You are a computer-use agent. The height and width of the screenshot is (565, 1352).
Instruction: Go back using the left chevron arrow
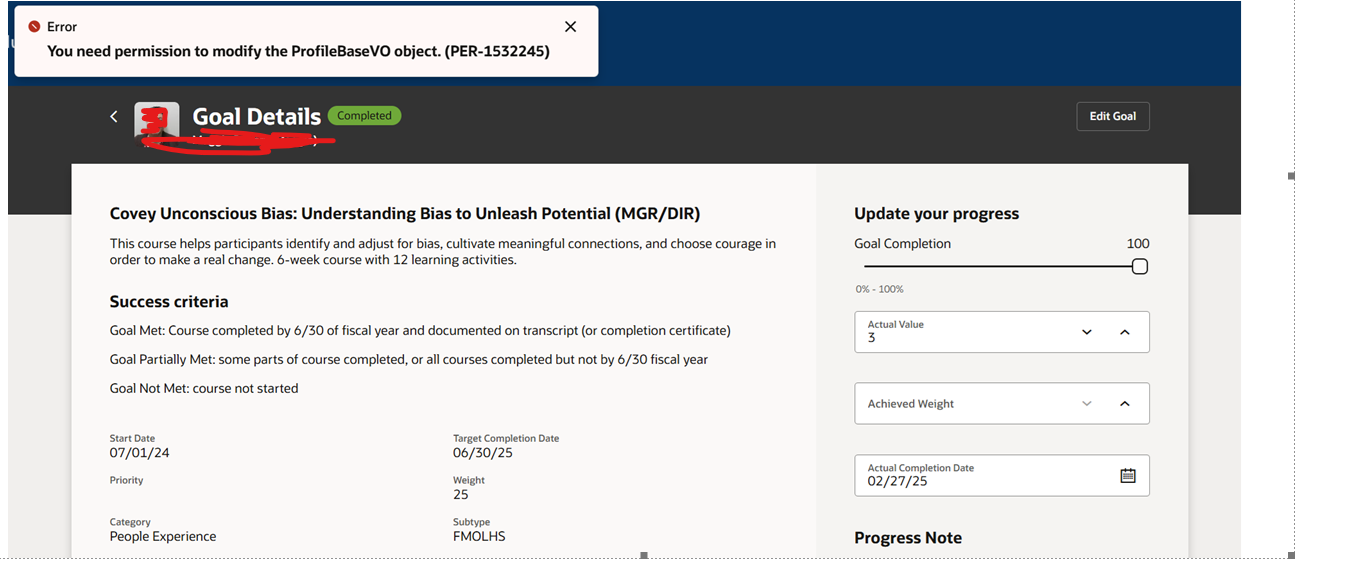pyautogui.click(x=114, y=116)
